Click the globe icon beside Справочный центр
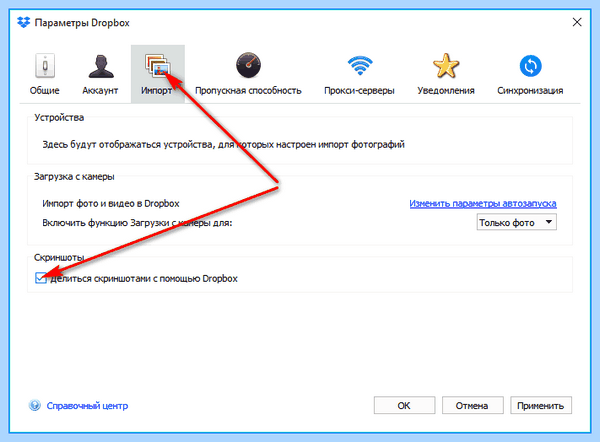 [35, 405]
